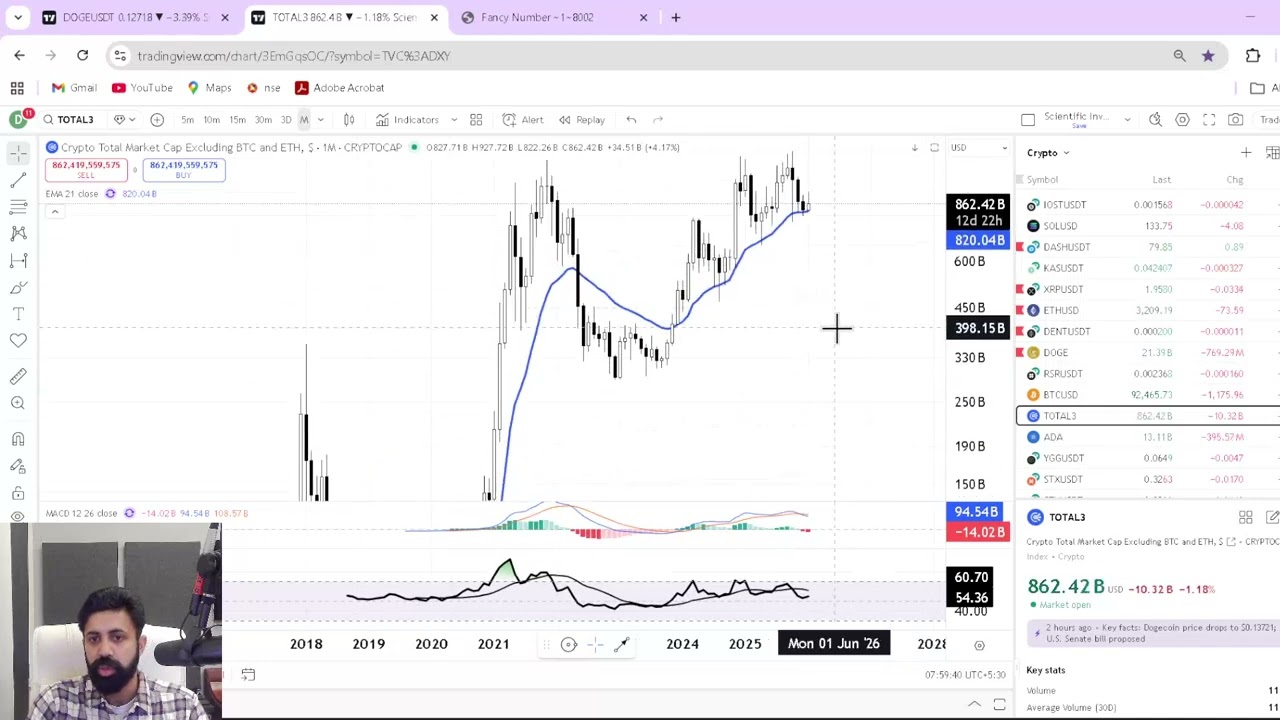Select the ruler measure tool

point(18,376)
